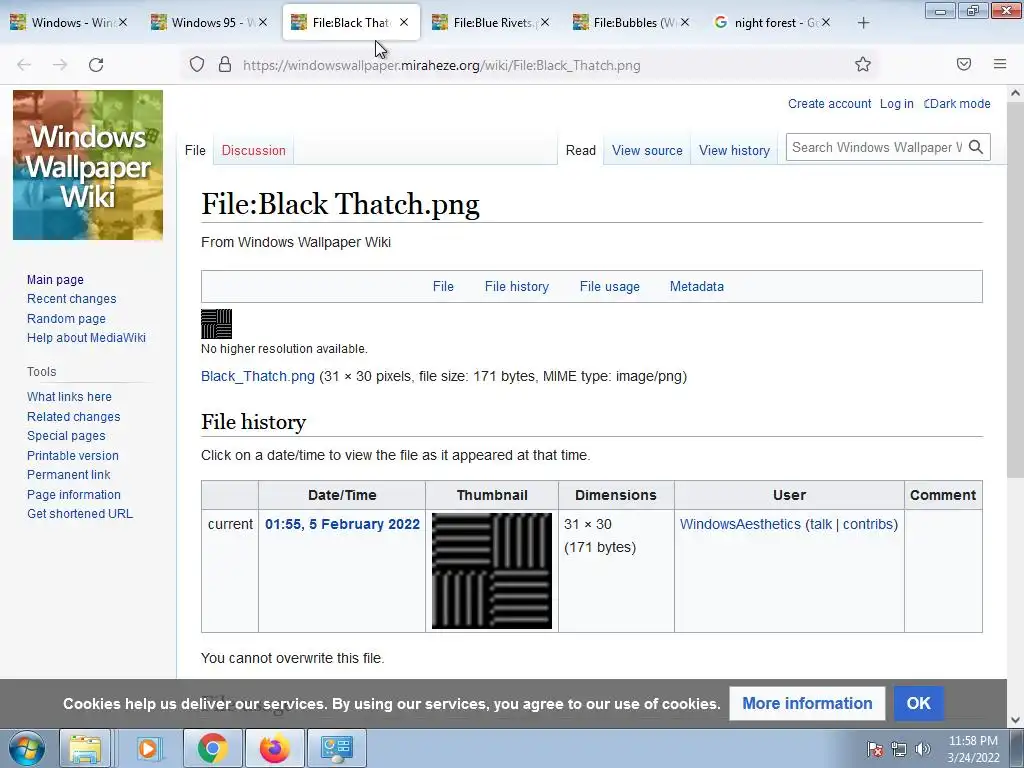Click the Log in link

pyautogui.click(x=896, y=103)
